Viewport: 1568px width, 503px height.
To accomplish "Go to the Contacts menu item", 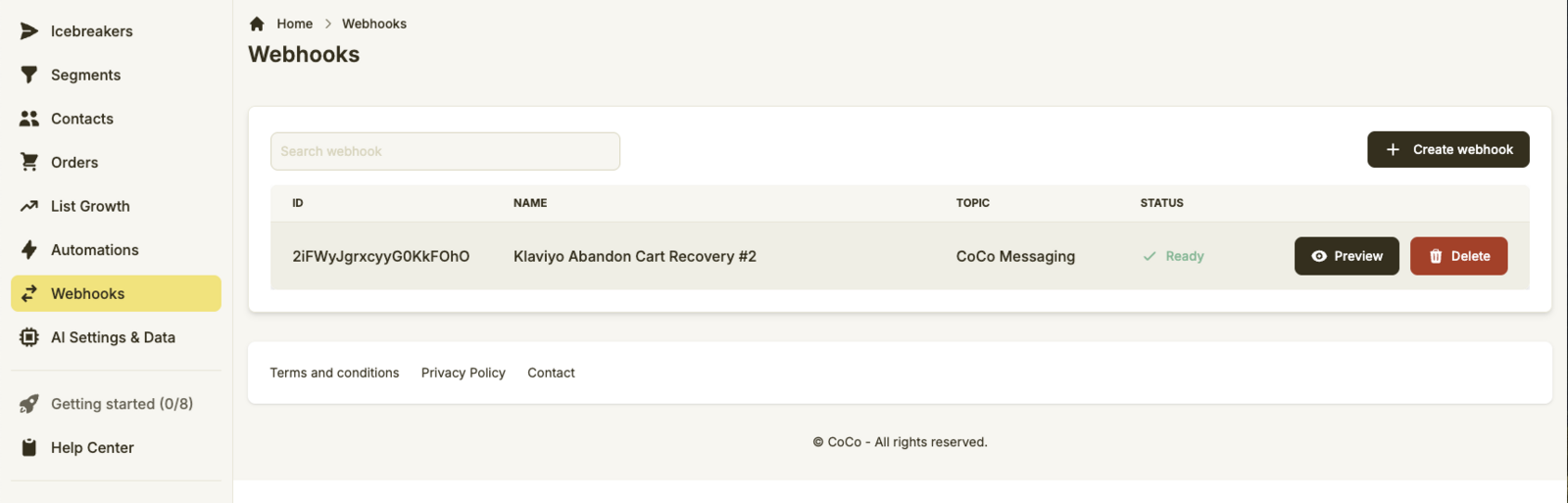I will [82, 119].
